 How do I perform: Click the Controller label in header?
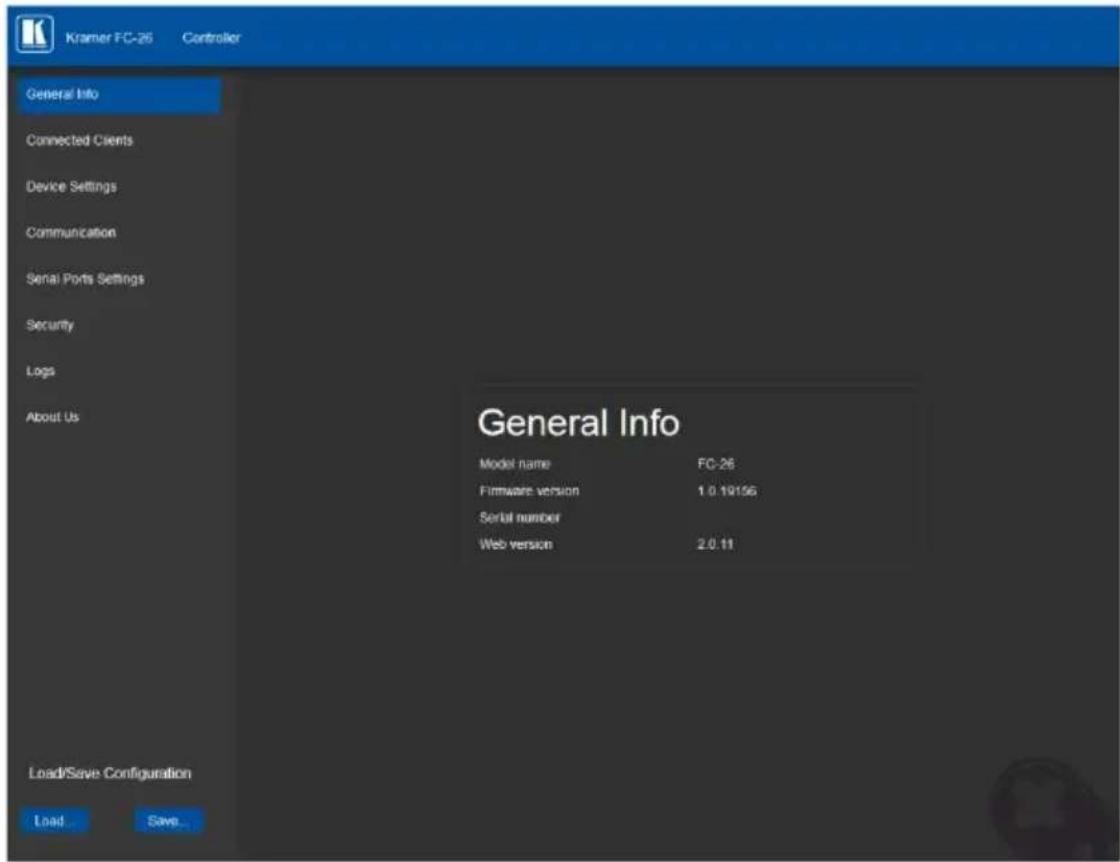(211, 38)
